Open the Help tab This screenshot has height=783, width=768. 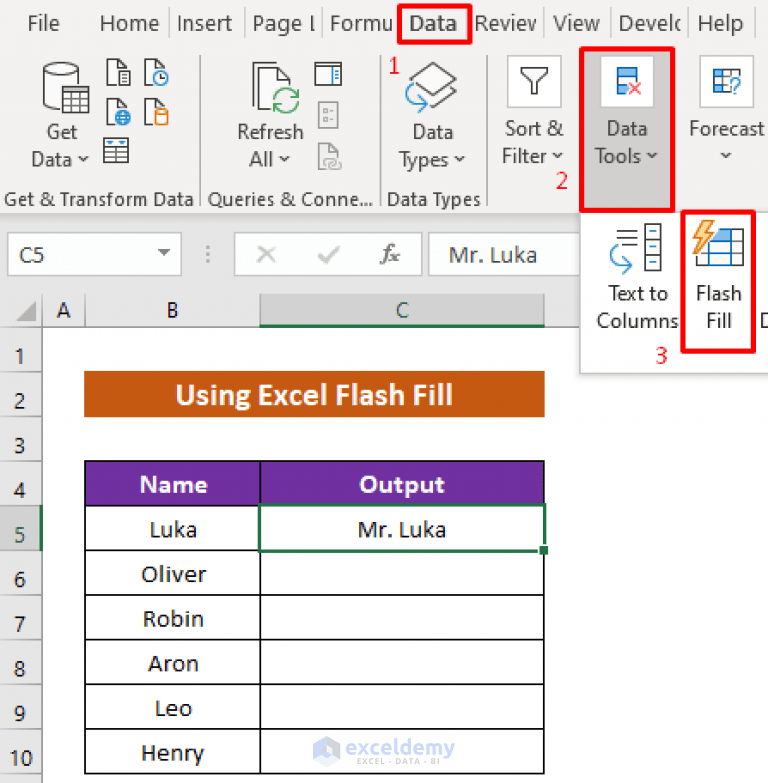pos(720,23)
